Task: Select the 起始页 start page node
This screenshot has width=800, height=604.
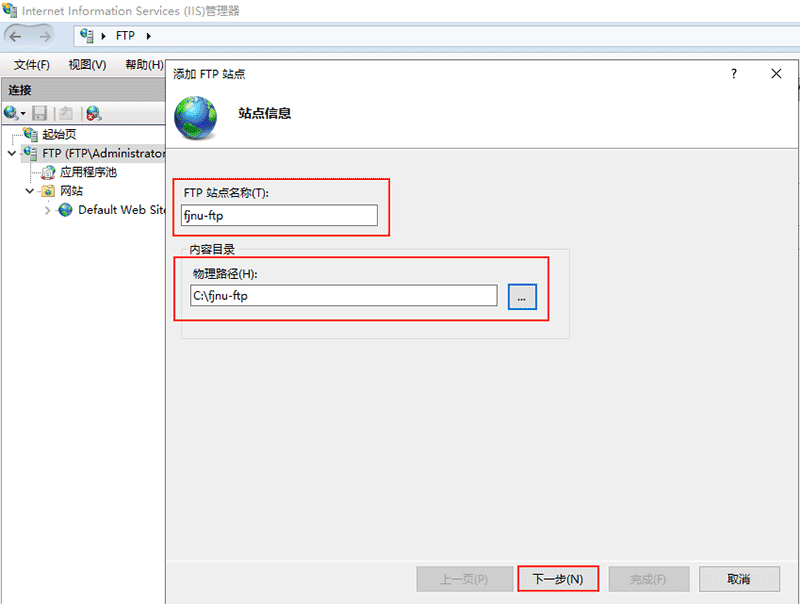Action: [58, 134]
